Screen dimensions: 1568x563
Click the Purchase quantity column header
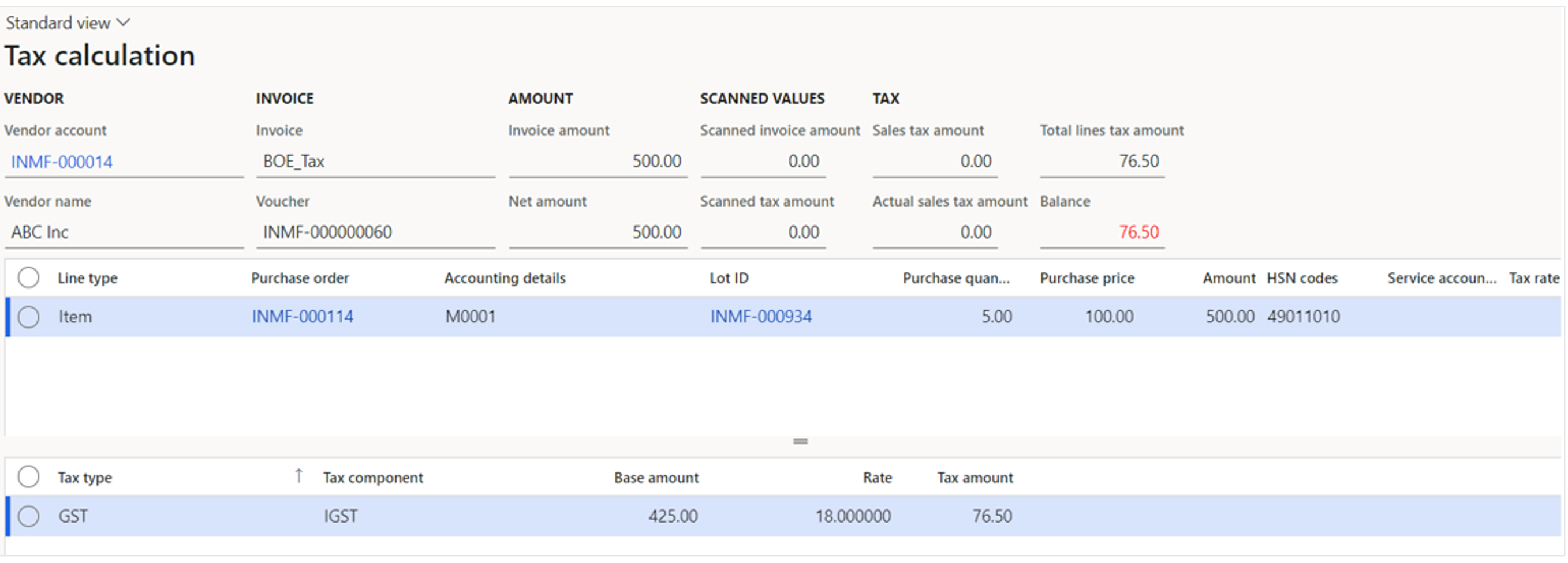tap(956, 279)
